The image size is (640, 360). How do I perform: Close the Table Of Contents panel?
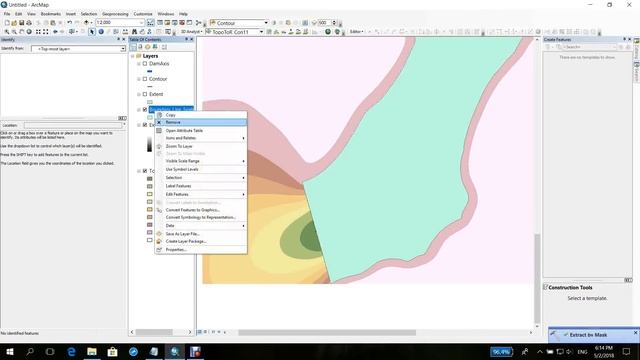191,40
